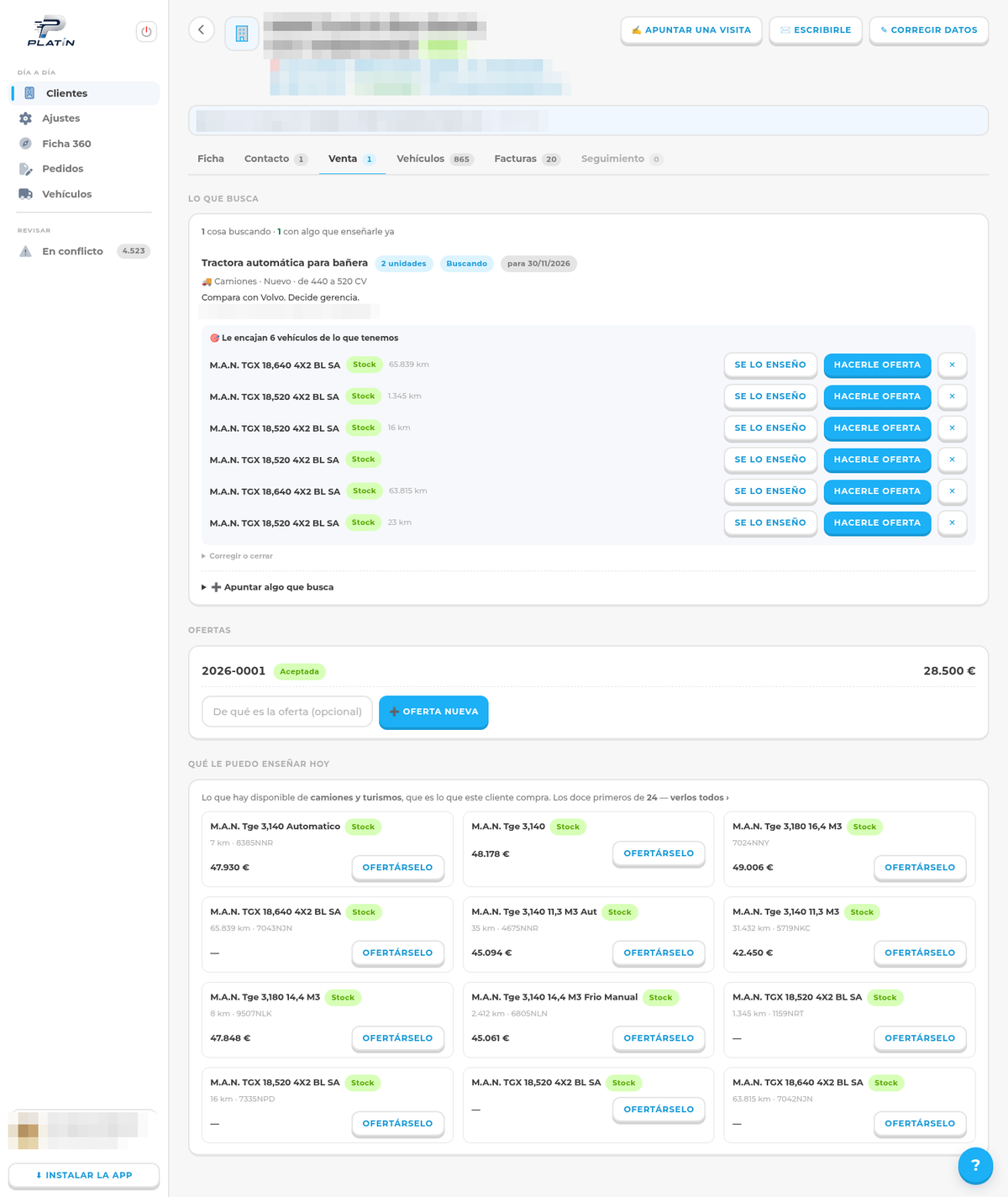
Task: Open Vehículos truck in sidebar
Action: tap(85, 194)
